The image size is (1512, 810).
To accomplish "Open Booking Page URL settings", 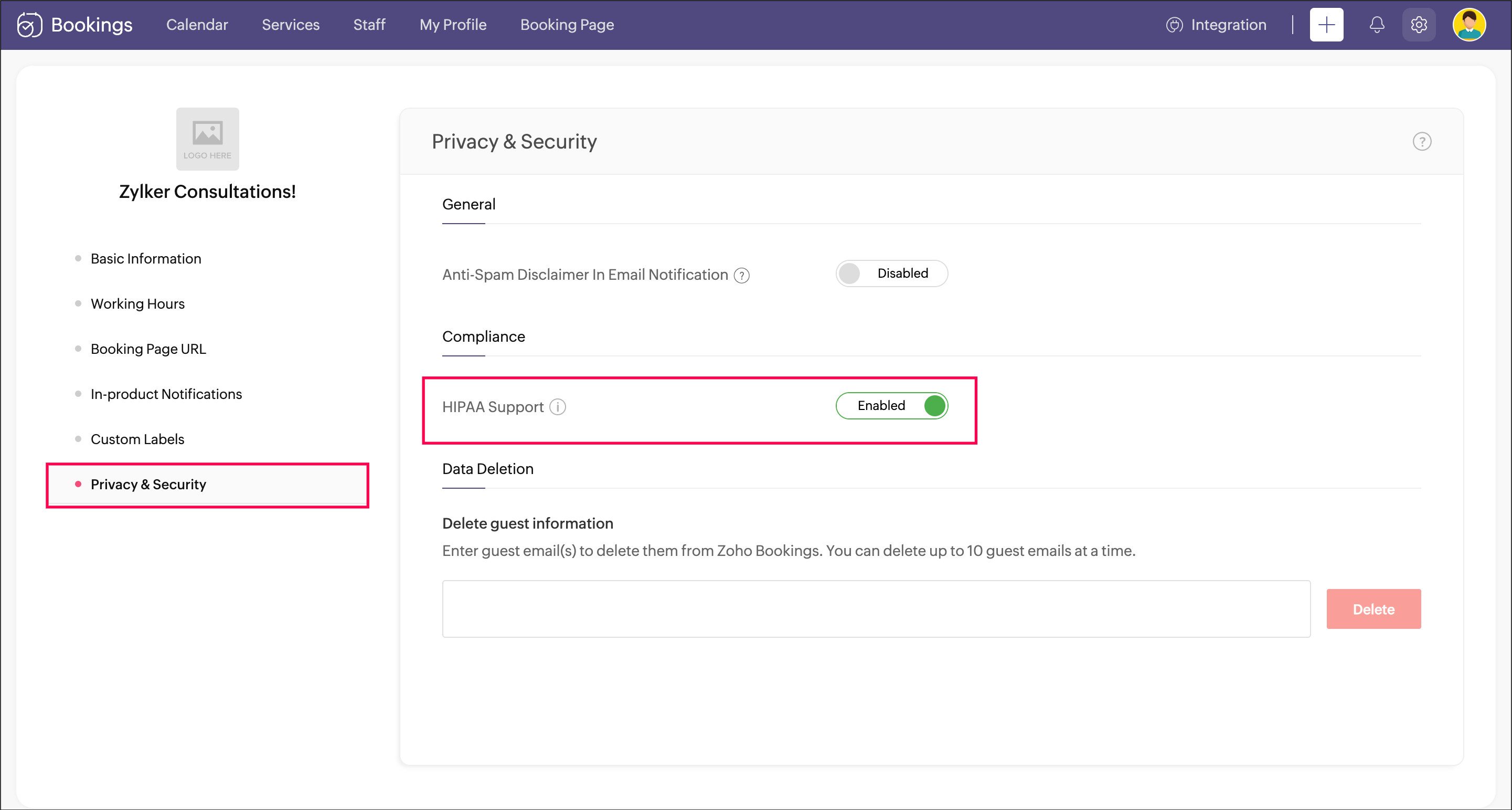I will click(x=148, y=349).
